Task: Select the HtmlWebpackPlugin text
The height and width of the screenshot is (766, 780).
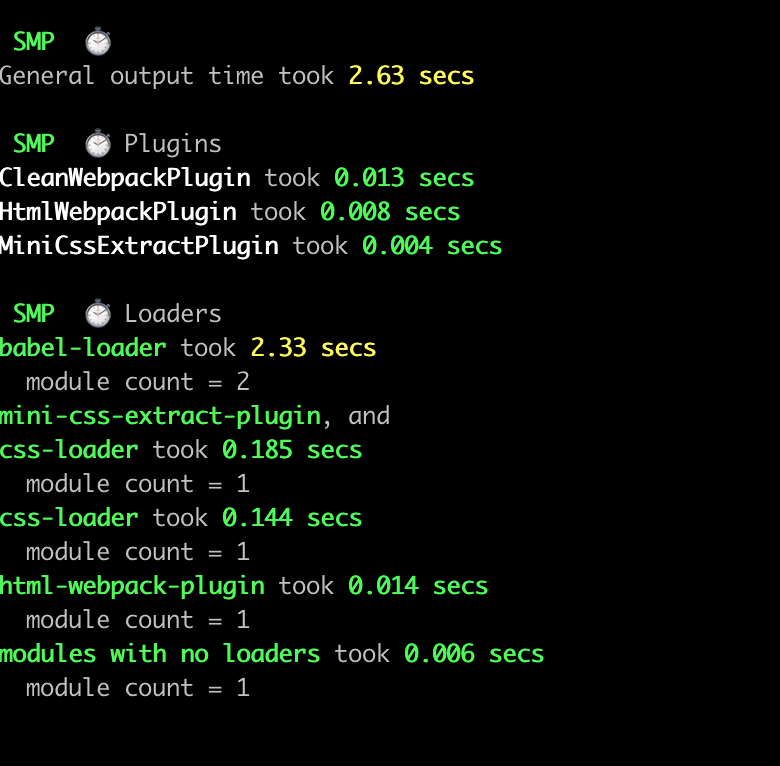Action: [118, 212]
